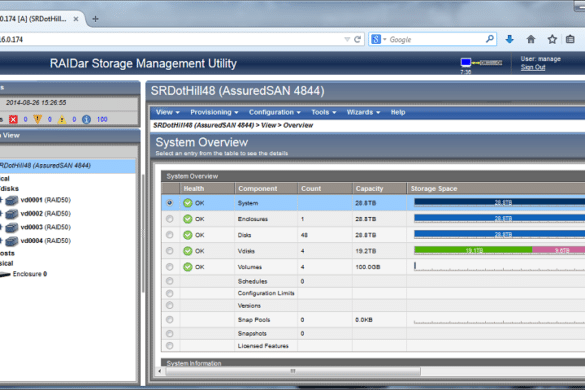Screen dimensions: 585x390
Task: Click the horizontal scrollbar left arrow
Action: point(160,371)
